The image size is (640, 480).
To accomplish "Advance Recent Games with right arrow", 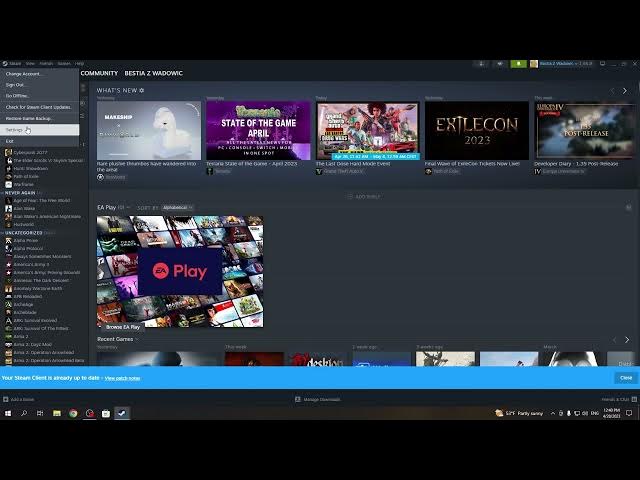I will (627, 340).
